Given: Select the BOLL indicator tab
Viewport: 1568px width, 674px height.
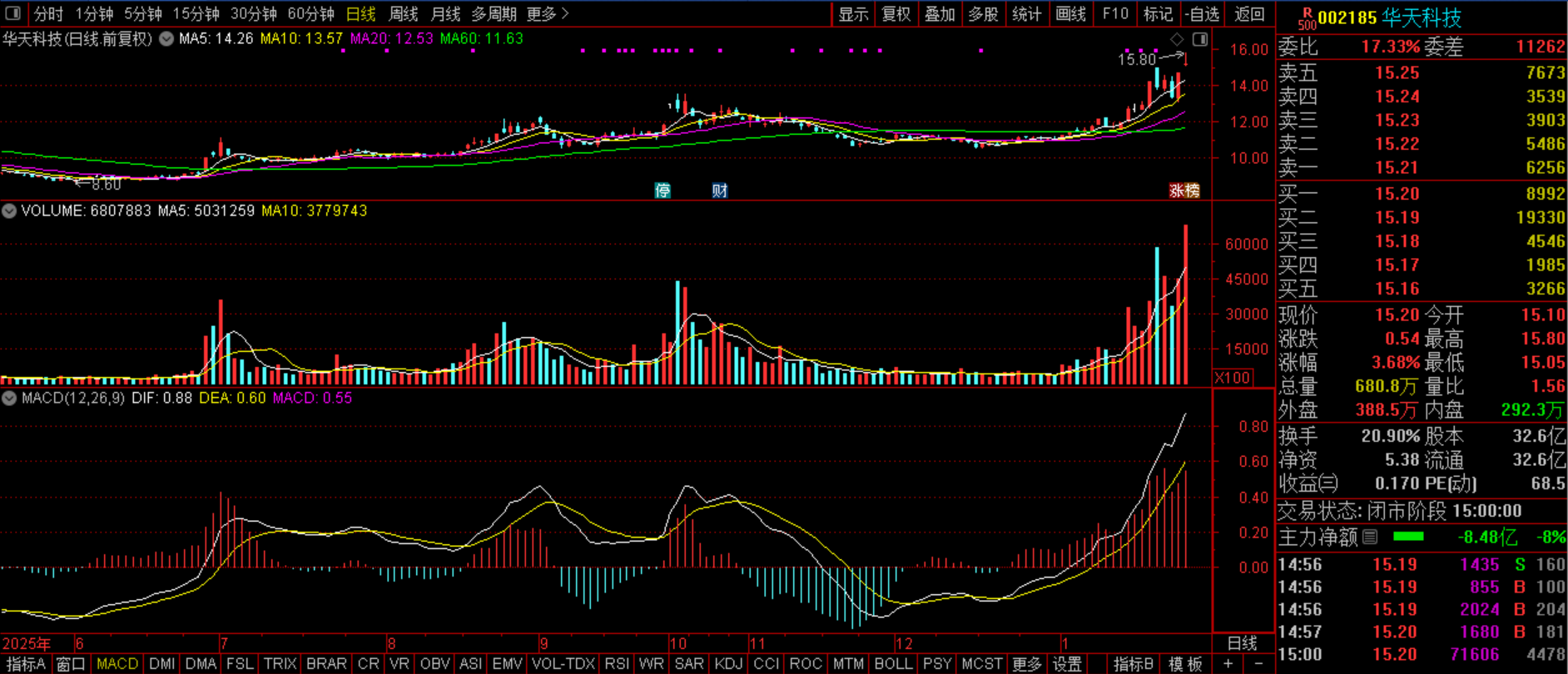Looking at the screenshot, I should point(894,664).
